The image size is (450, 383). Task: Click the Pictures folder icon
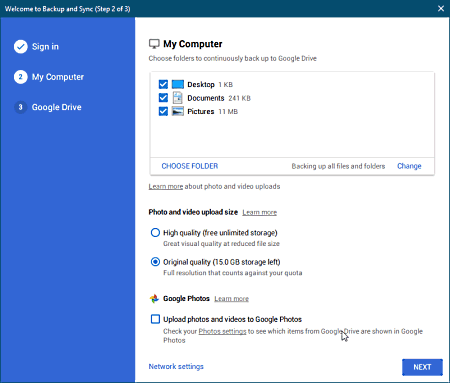coord(178,111)
